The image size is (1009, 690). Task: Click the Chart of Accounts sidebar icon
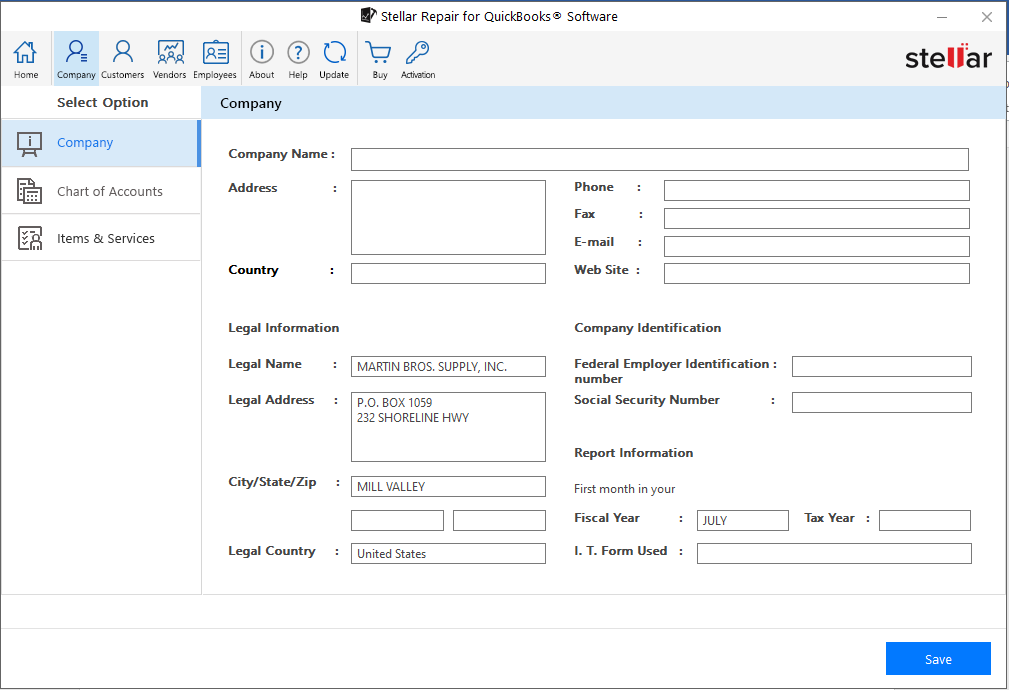29,191
